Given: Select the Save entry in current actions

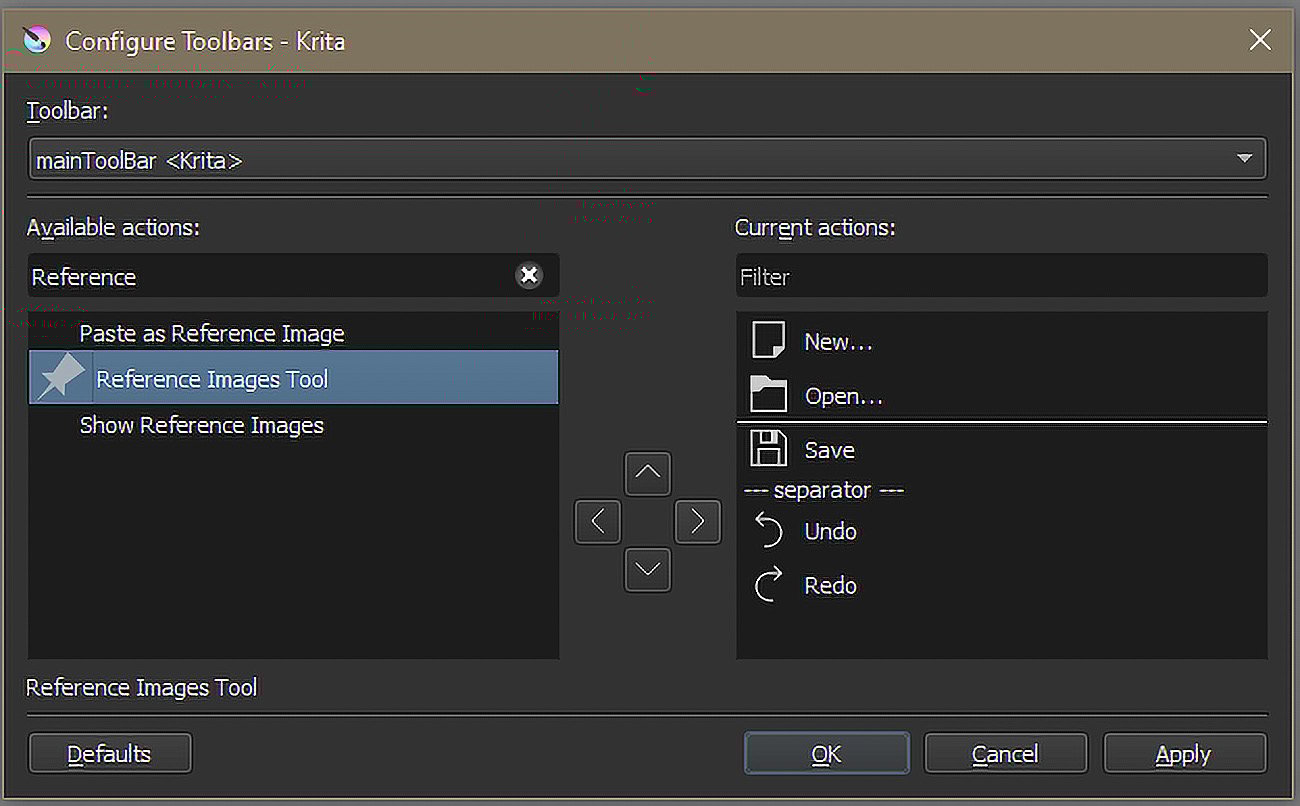Looking at the screenshot, I should point(1002,449).
